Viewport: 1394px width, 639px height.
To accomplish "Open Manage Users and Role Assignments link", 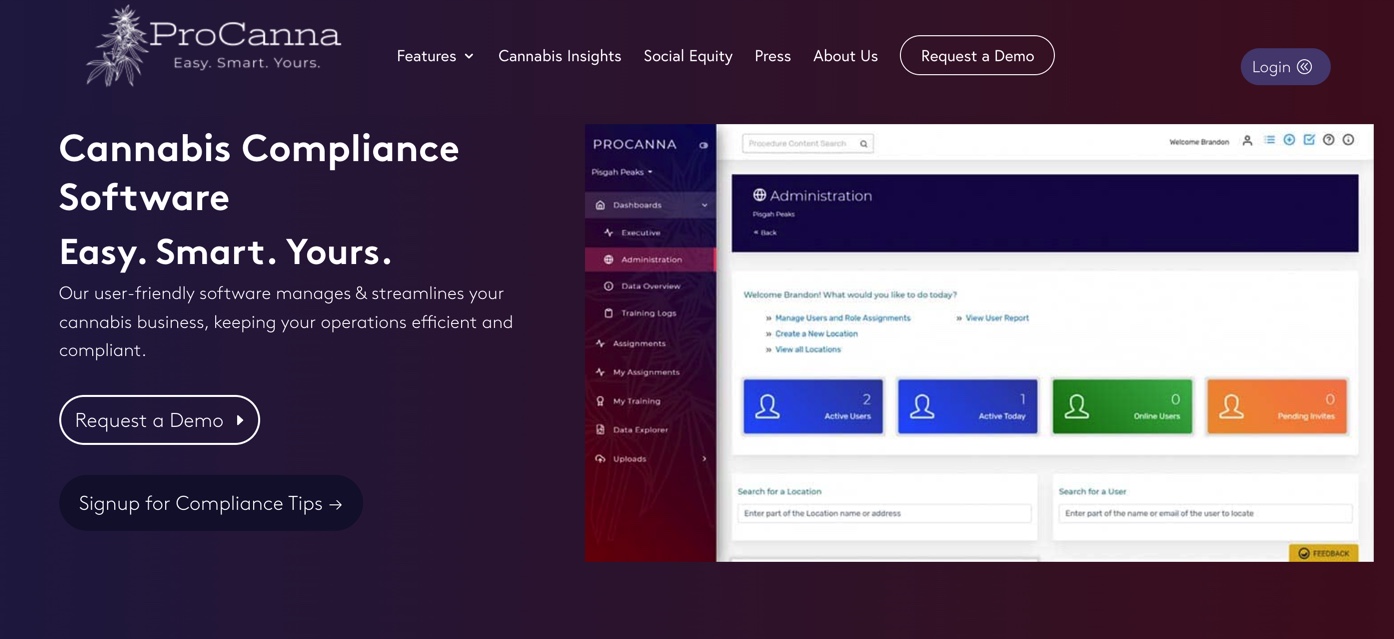I will point(843,318).
